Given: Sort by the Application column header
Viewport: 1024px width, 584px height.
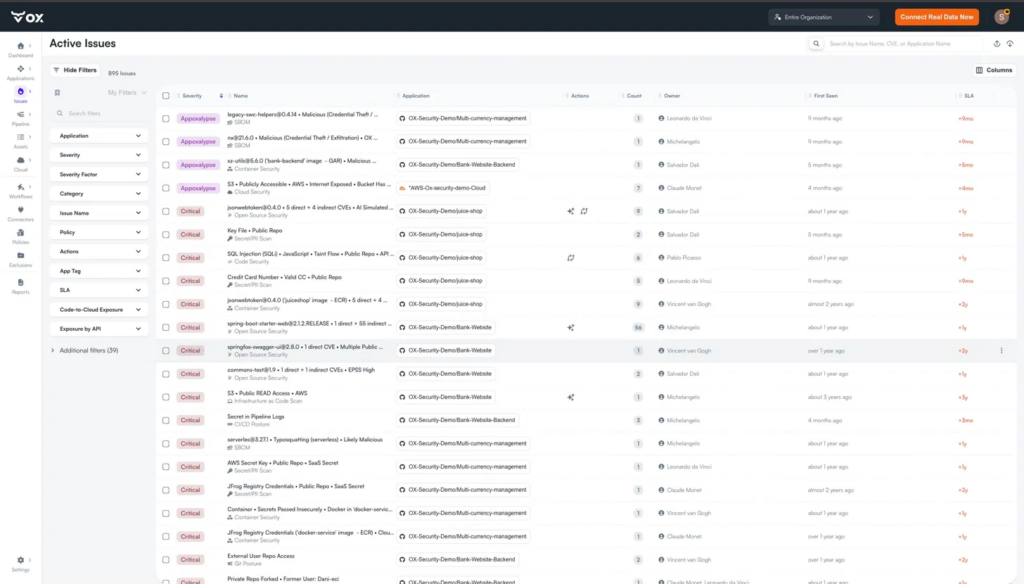Looking at the screenshot, I should 416,96.
